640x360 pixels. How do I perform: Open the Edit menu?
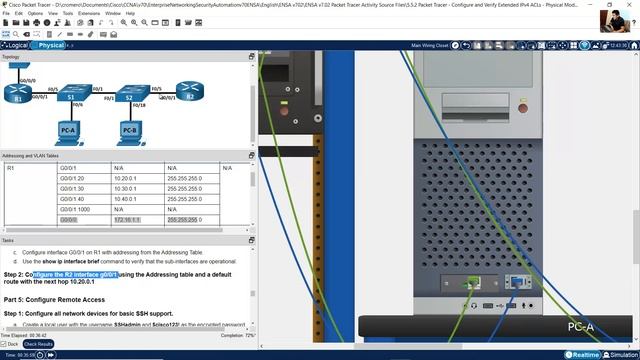[19, 13]
